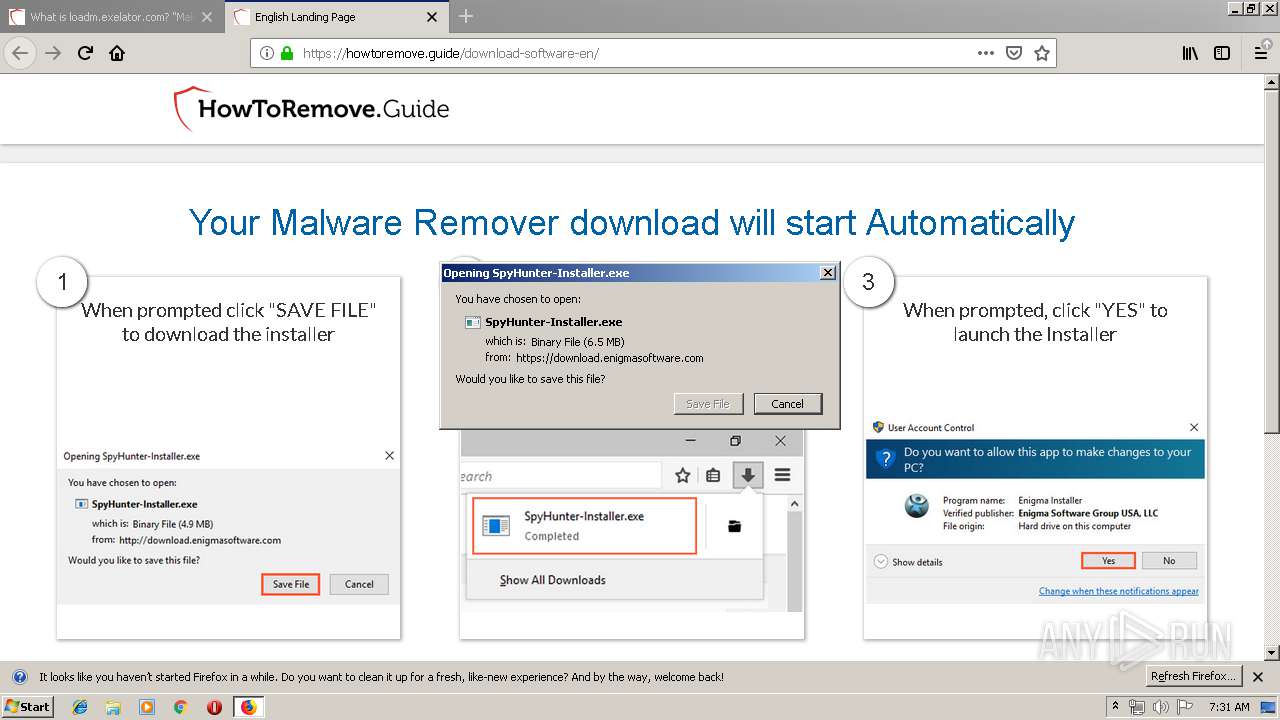This screenshot has height=720, width=1280.
Task: Go forward with the browser forward arrow
Action: [53, 53]
